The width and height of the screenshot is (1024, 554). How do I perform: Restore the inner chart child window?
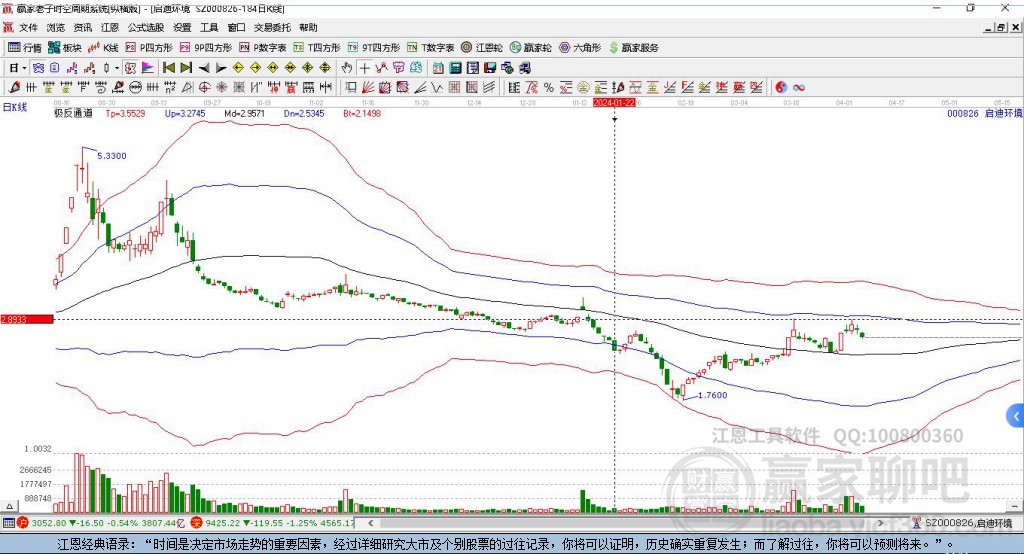(x=1001, y=27)
